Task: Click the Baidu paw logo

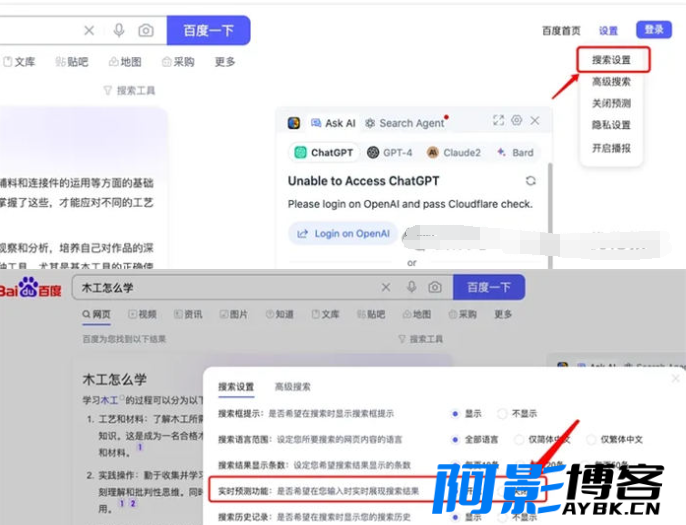Action: [27, 288]
